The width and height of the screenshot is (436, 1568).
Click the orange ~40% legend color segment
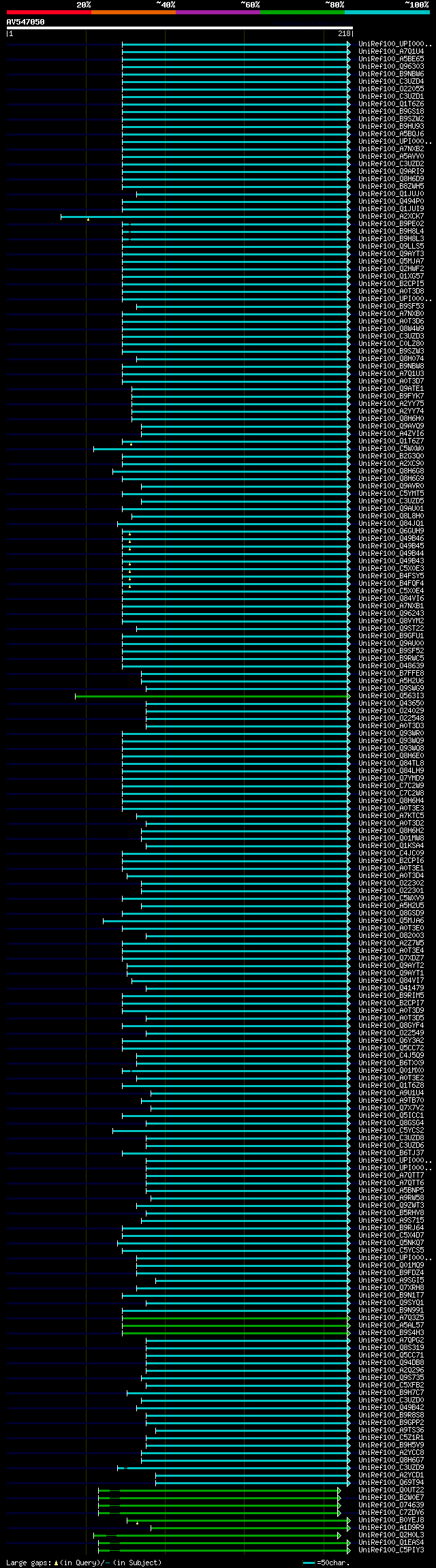click(134, 12)
